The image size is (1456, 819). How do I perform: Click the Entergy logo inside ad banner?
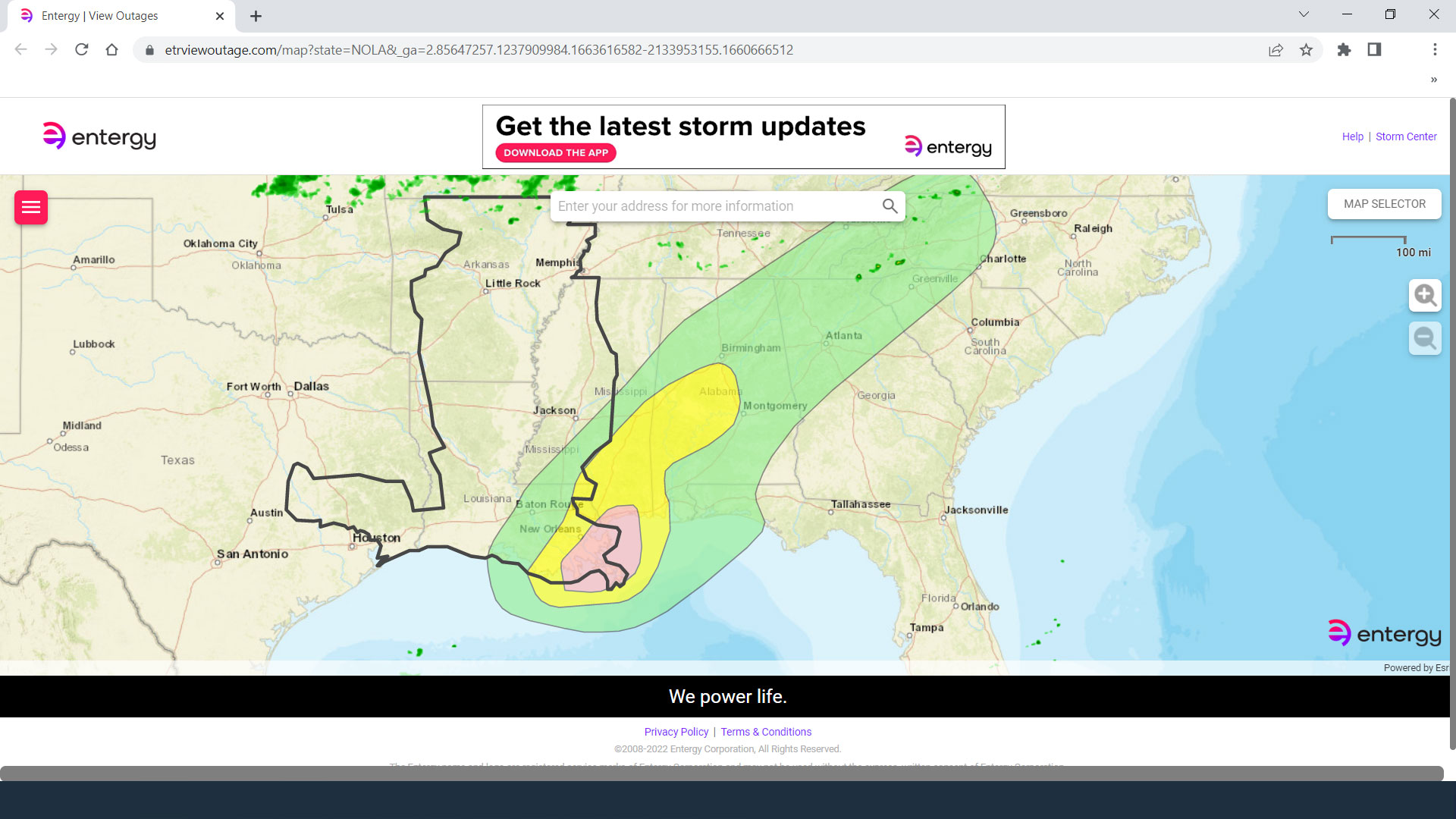click(948, 146)
